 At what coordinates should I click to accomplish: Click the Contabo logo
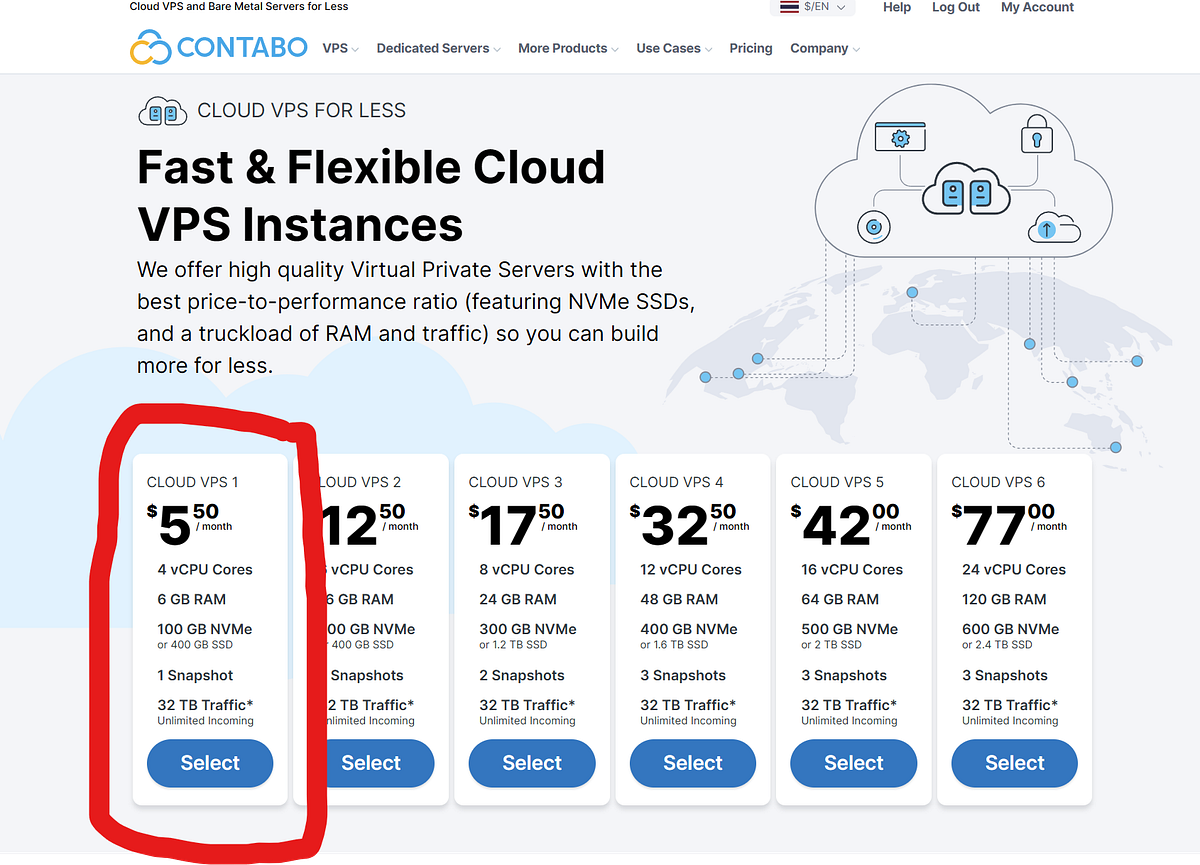[218, 46]
